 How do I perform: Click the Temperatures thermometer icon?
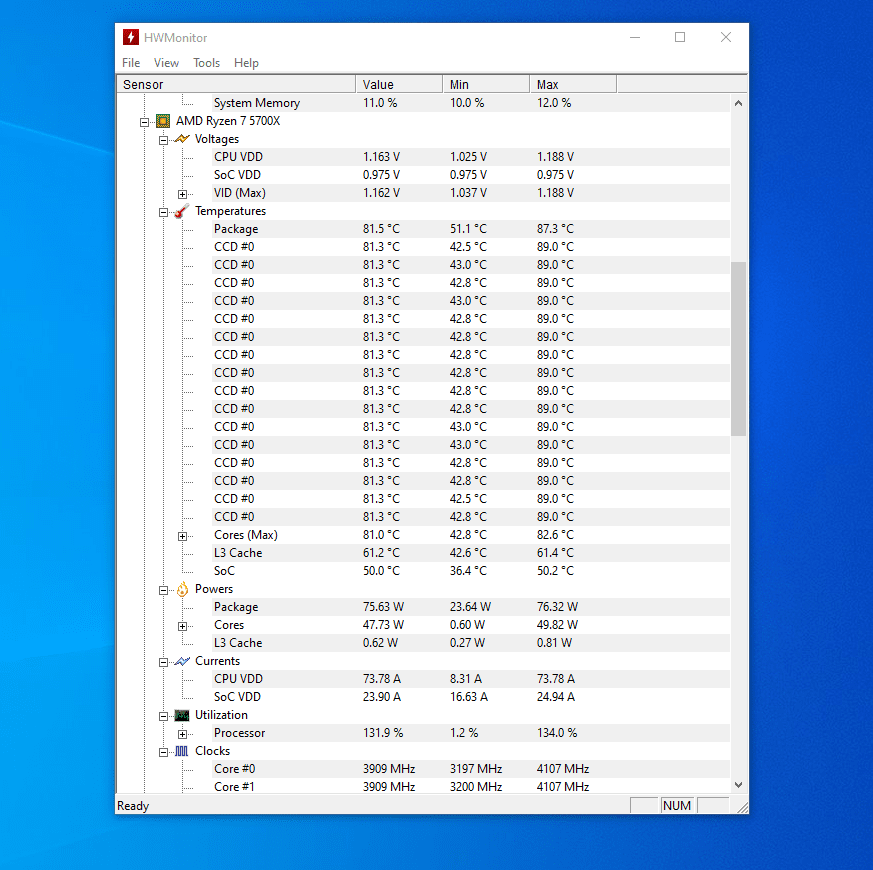[x=182, y=211]
